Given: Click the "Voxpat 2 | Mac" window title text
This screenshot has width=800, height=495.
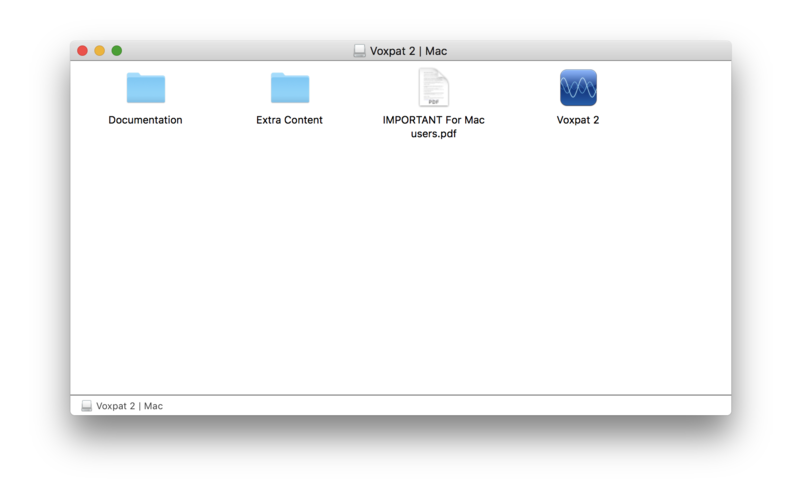Looking at the screenshot, I should click(x=408, y=51).
